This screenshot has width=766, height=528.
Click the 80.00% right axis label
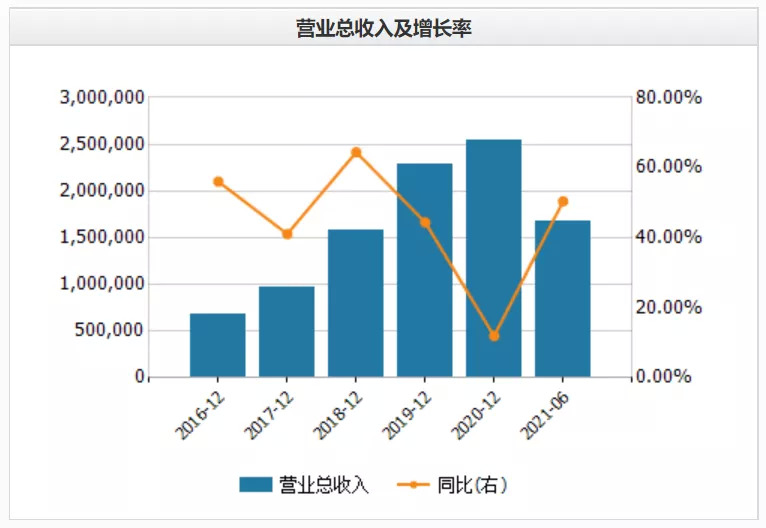coord(669,97)
